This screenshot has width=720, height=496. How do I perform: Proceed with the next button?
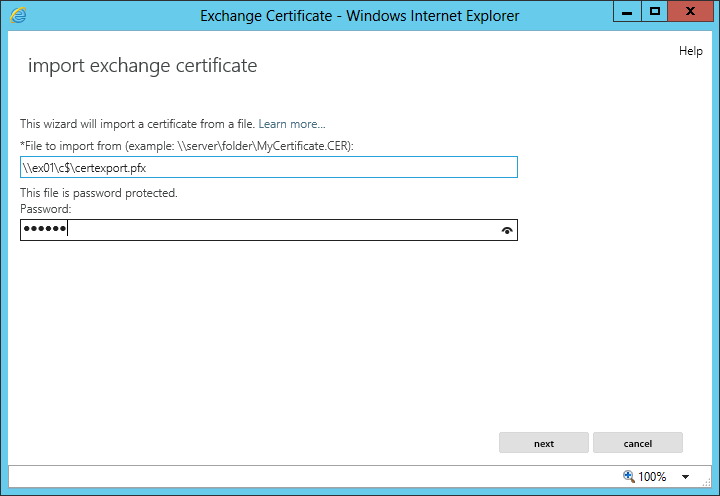[544, 443]
